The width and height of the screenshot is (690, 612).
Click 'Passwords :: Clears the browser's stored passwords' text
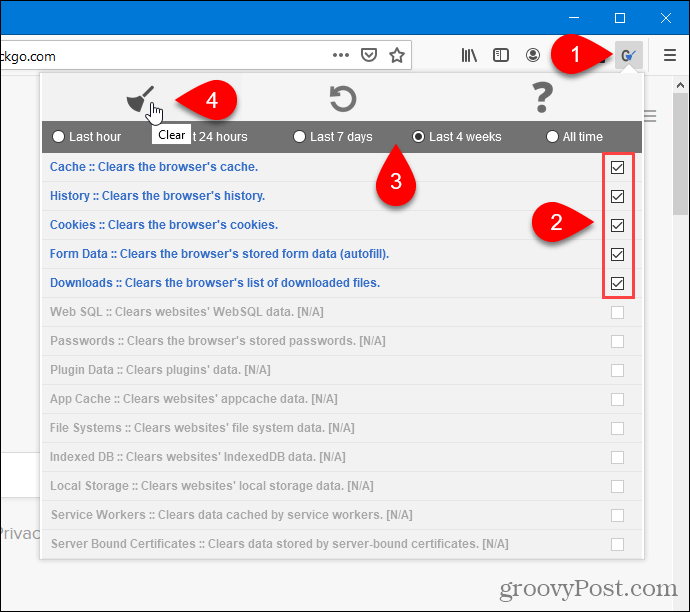(x=217, y=341)
